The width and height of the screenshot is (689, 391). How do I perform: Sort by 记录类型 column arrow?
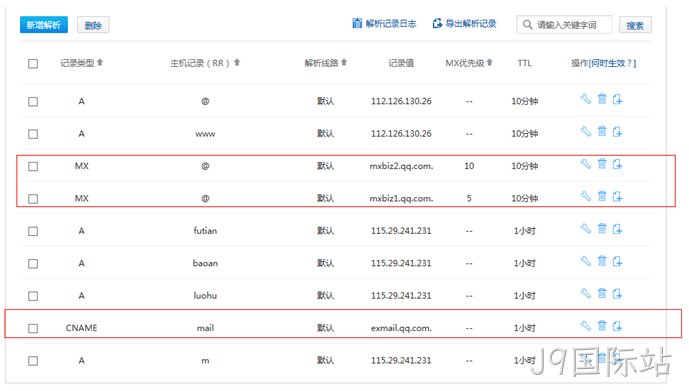click(x=100, y=62)
